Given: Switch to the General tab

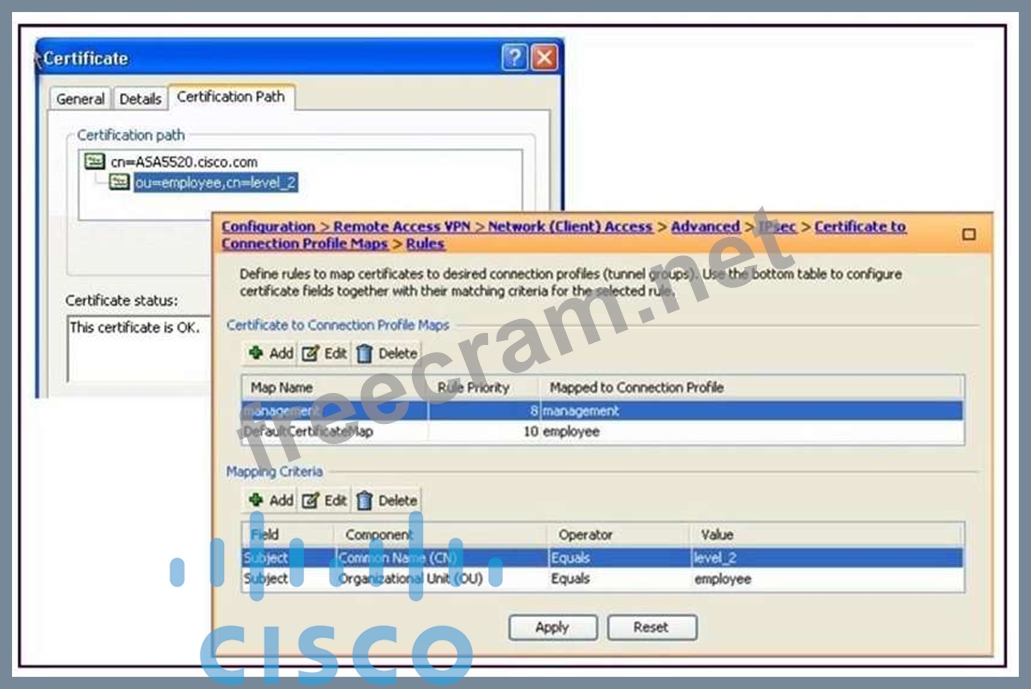Looking at the screenshot, I should click(80, 99).
